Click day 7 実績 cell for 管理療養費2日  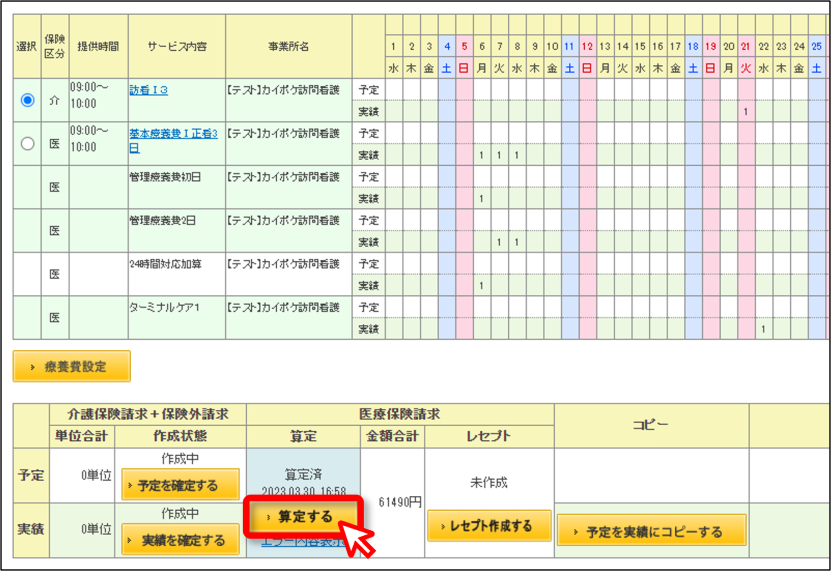coord(499,242)
